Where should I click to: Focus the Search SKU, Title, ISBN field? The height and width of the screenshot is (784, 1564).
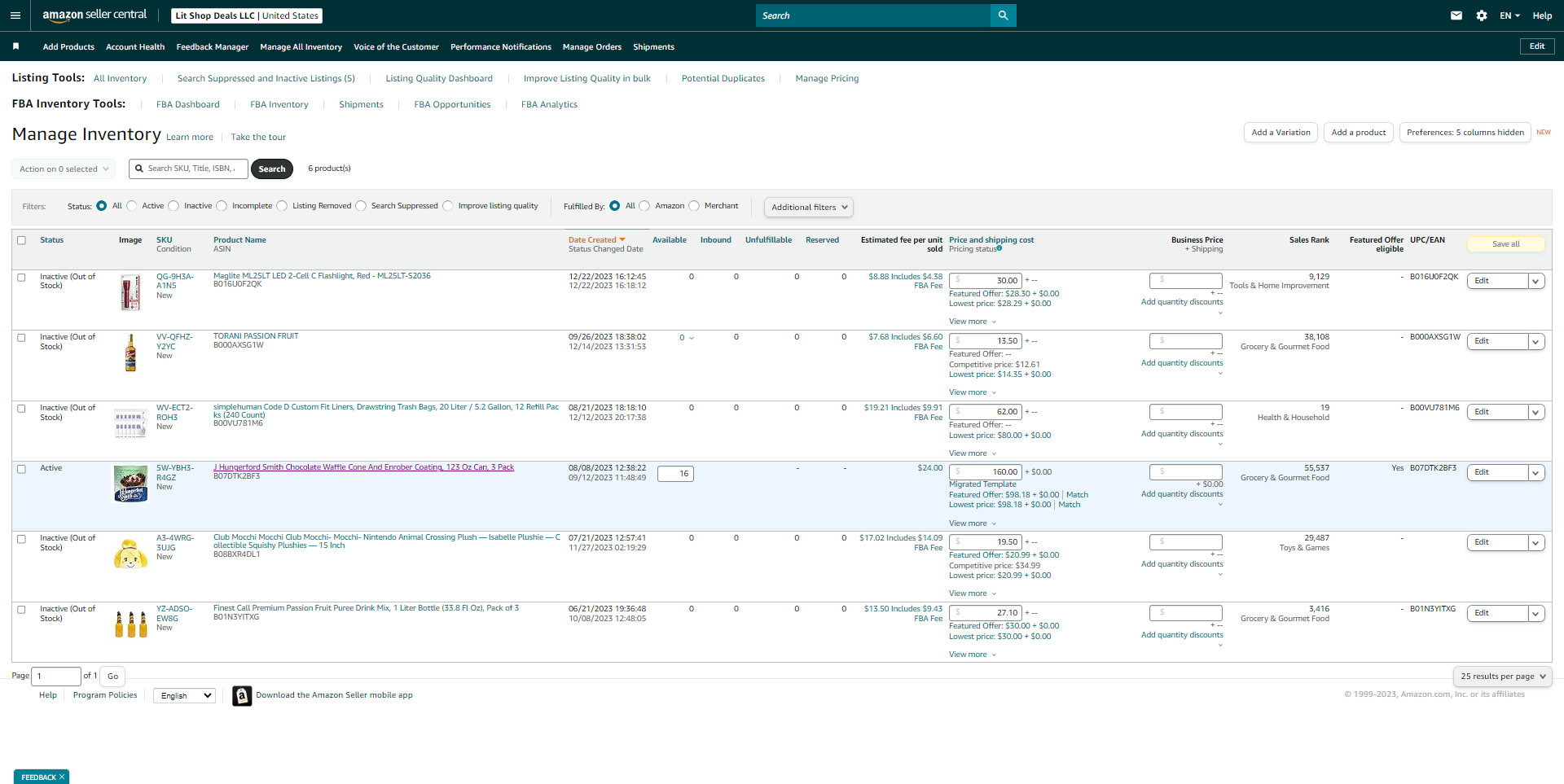click(187, 169)
